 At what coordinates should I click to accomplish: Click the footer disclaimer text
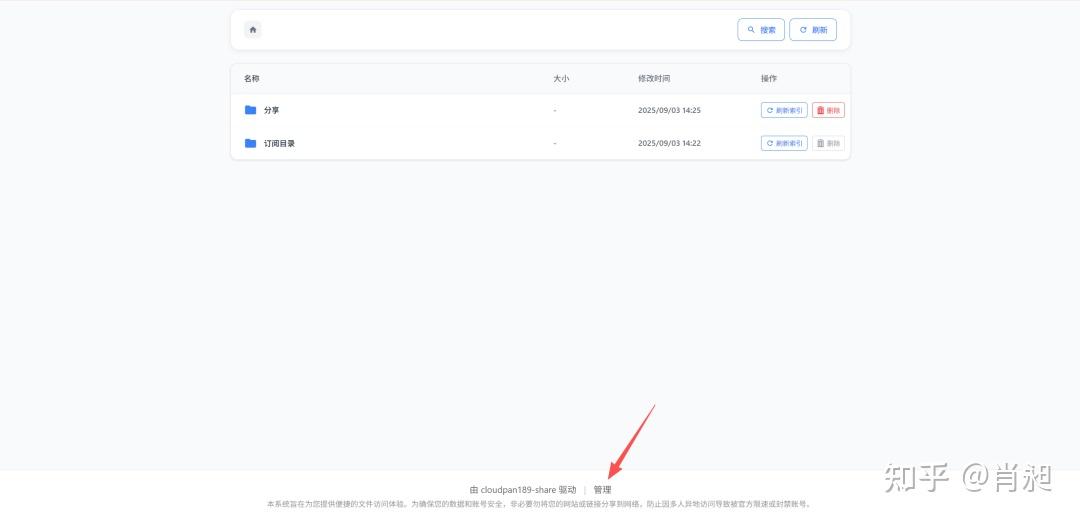click(539, 505)
